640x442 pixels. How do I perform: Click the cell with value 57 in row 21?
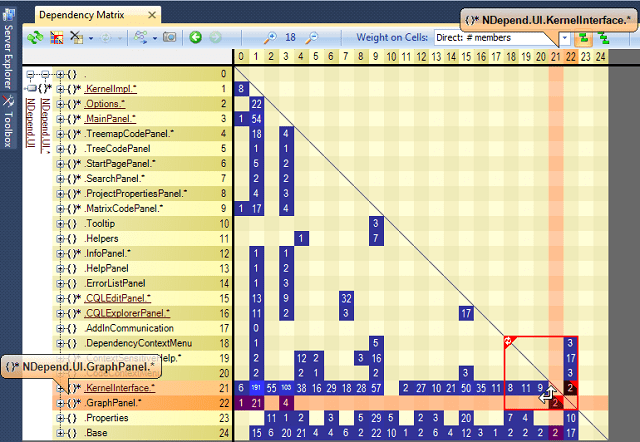[x=376, y=388]
